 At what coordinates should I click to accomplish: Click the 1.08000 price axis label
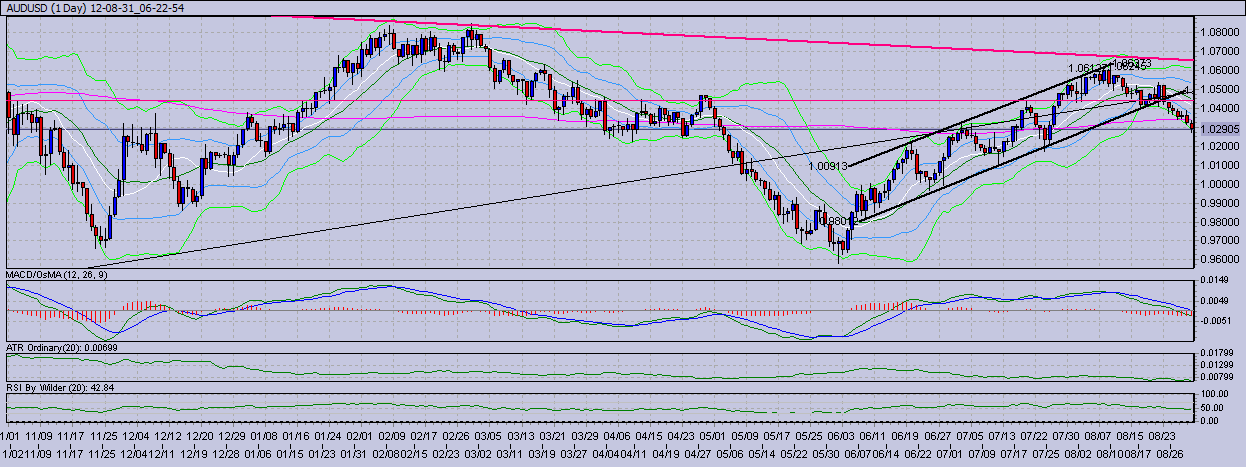pyautogui.click(x=1221, y=32)
